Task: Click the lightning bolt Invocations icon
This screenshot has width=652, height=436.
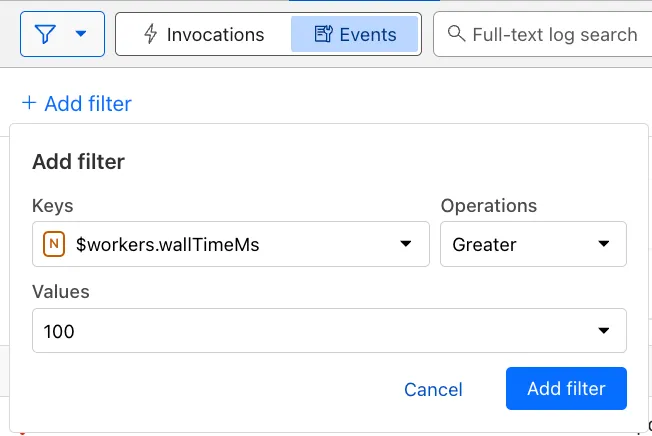Action: click(x=151, y=35)
